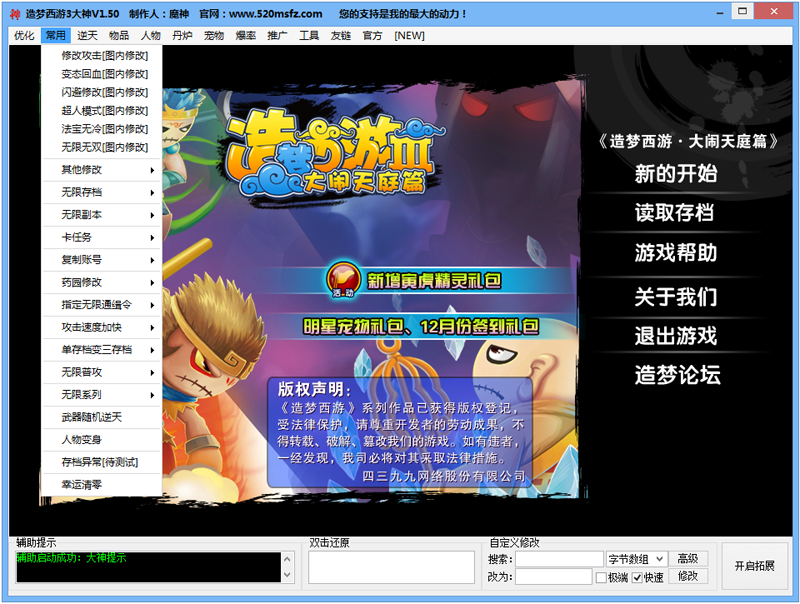Open the 丹炉 menu
Screen dimensions: 800x604
182,35
